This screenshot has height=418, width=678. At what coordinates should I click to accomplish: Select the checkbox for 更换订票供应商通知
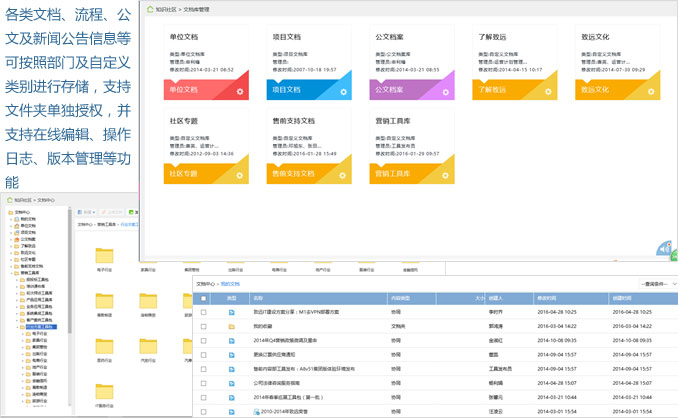click(x=204, y=354)
